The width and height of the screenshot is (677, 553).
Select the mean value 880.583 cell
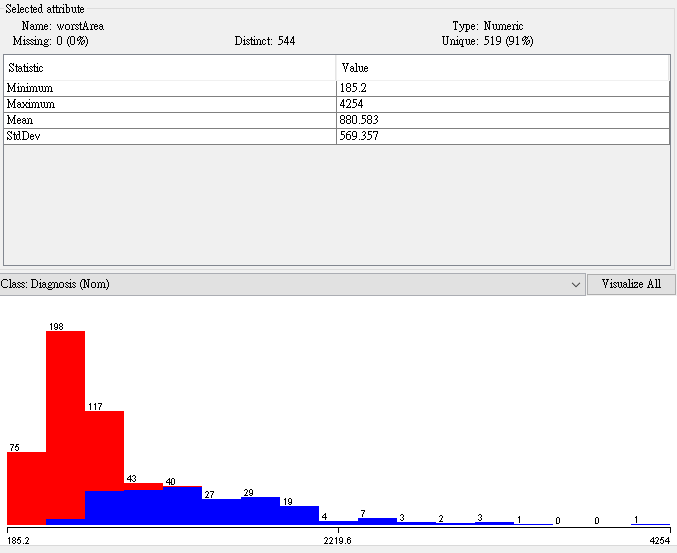click(x=503, y=120)
